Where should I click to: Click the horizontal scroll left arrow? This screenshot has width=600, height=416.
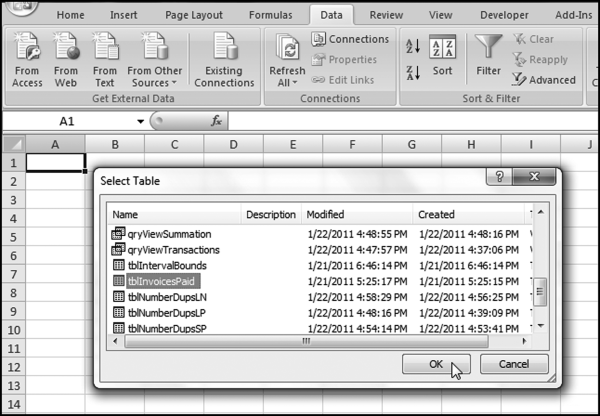coord(115,341)
